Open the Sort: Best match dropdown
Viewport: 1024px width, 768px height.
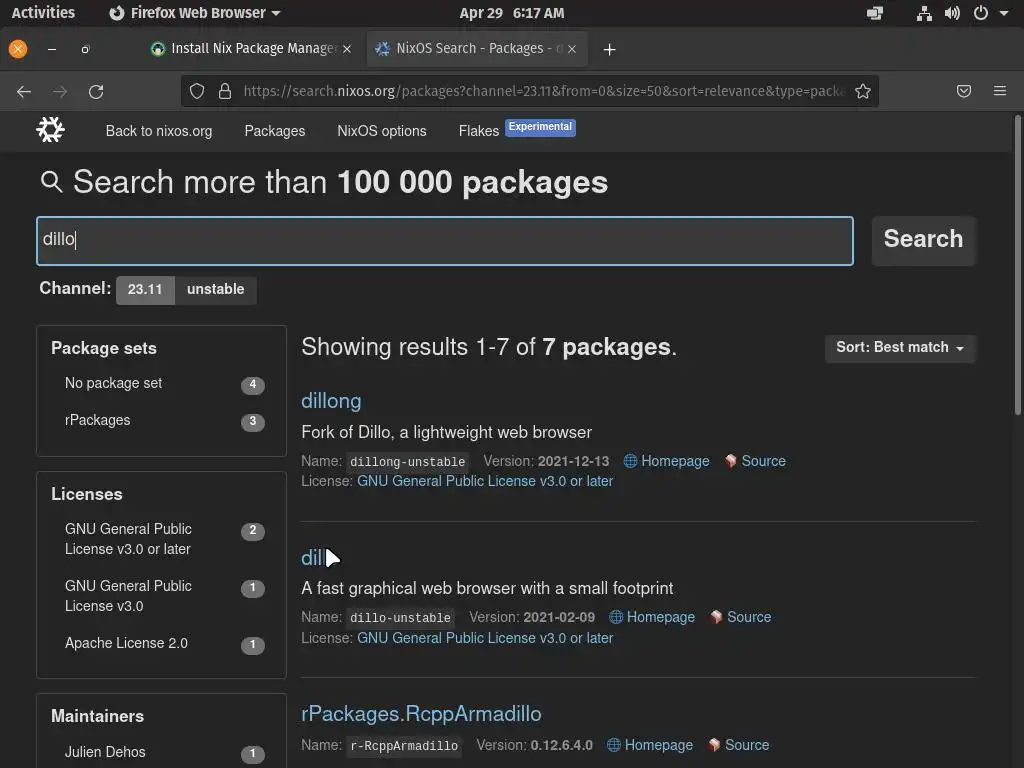pyautogui.click(x=900, y=348)
